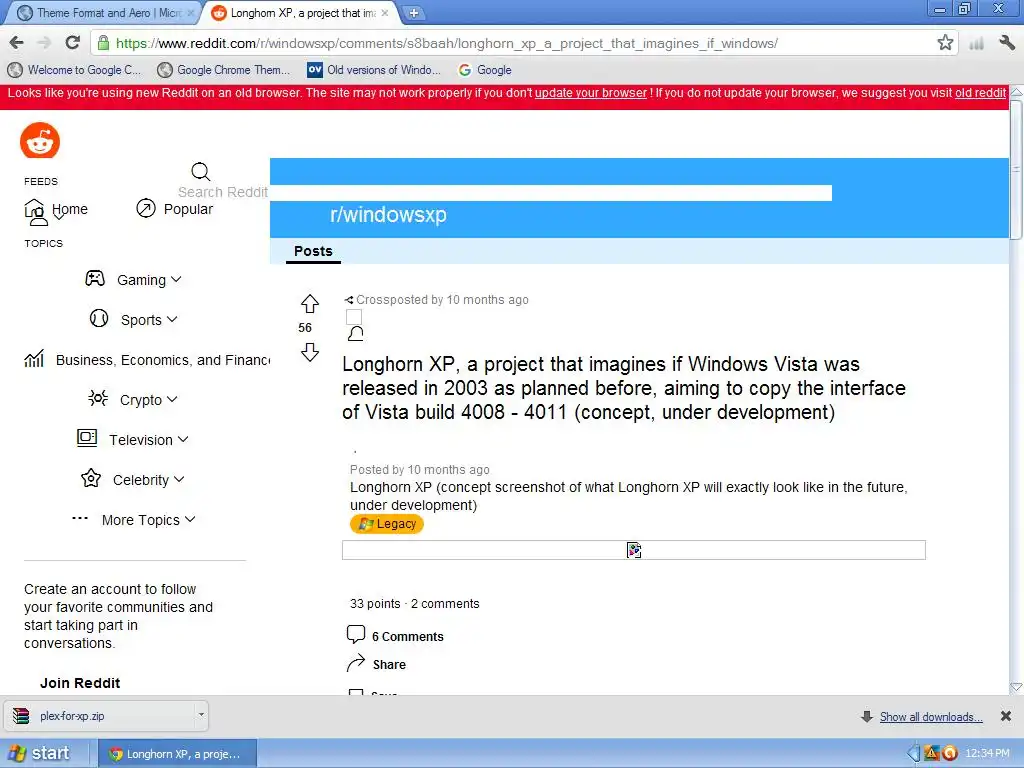Open the Google bookmark
The height and width of the screenshot is (768, 1024).
485,70
